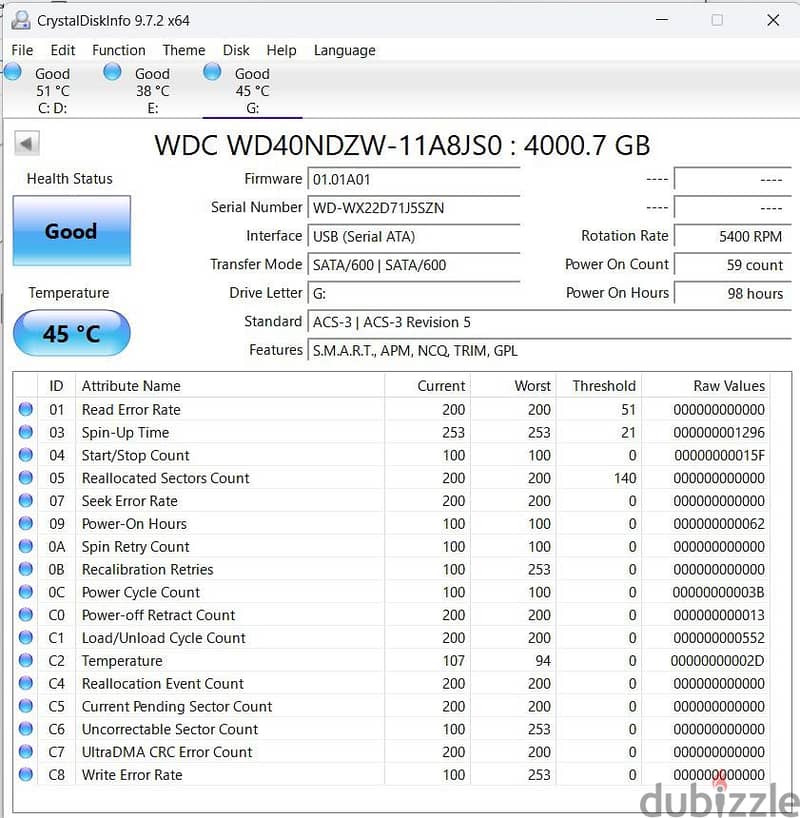Click status orb for Seek Error Rate
The image size is (800, 818).
[26, 501]
